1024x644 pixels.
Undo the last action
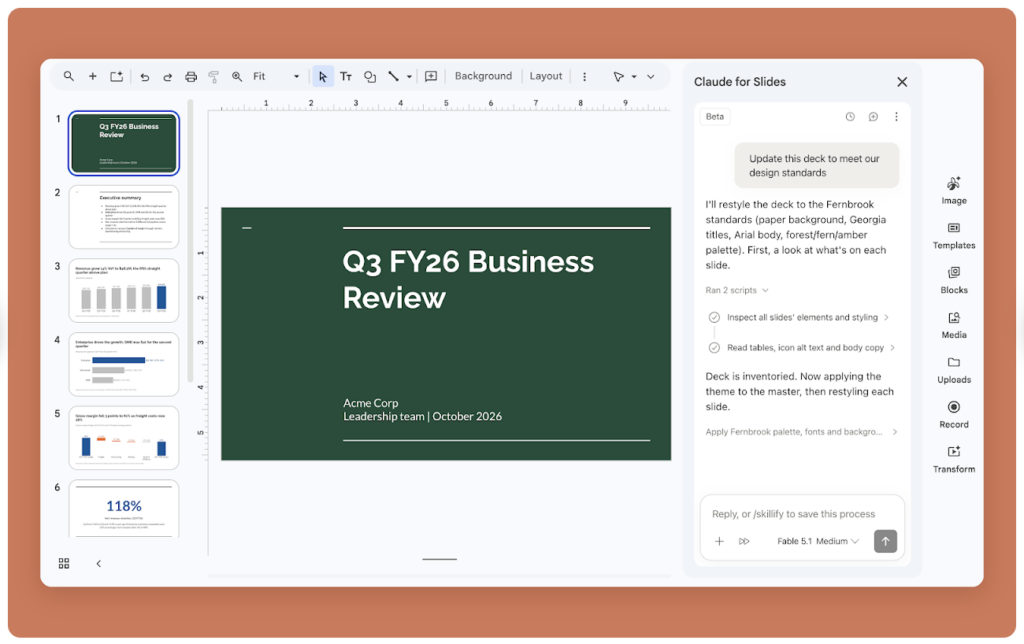pyautogui.click(x=144, y=76)
